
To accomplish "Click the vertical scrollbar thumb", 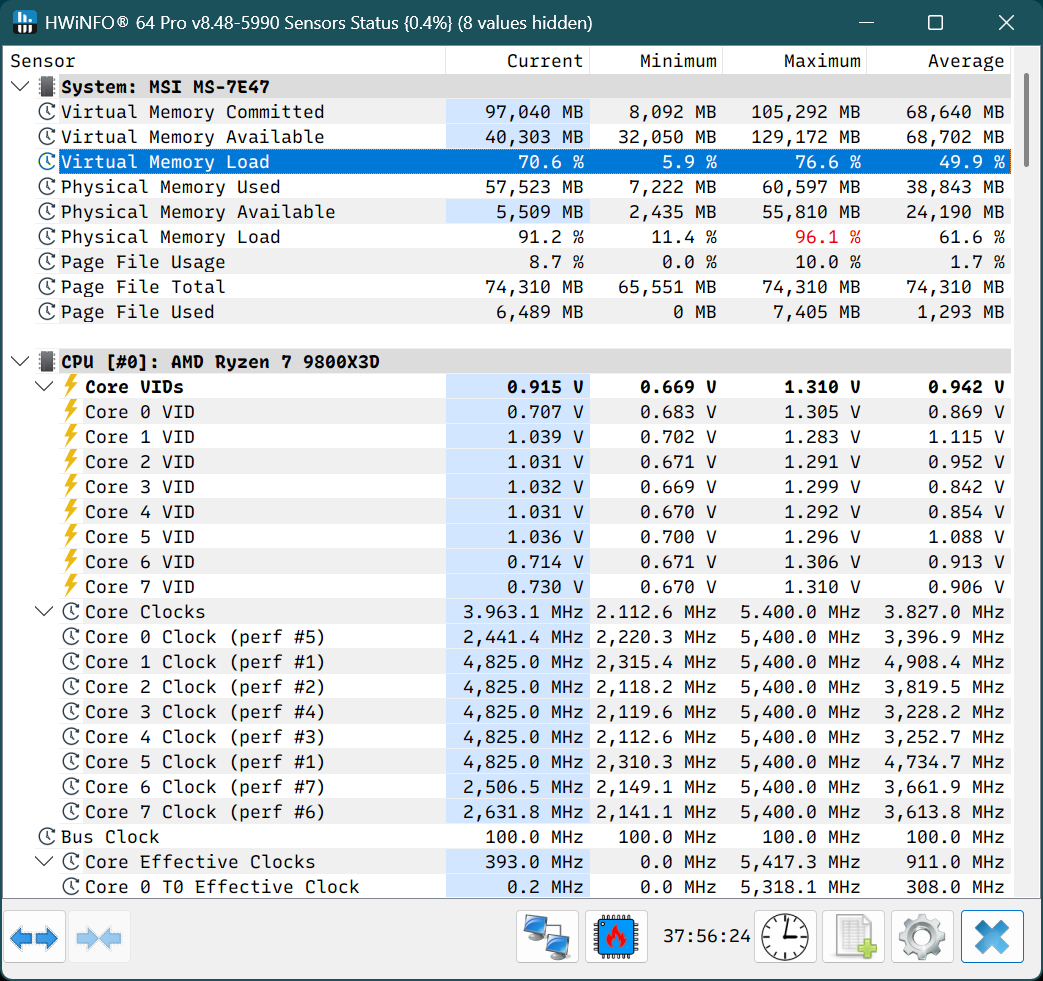I will 1026,120.
